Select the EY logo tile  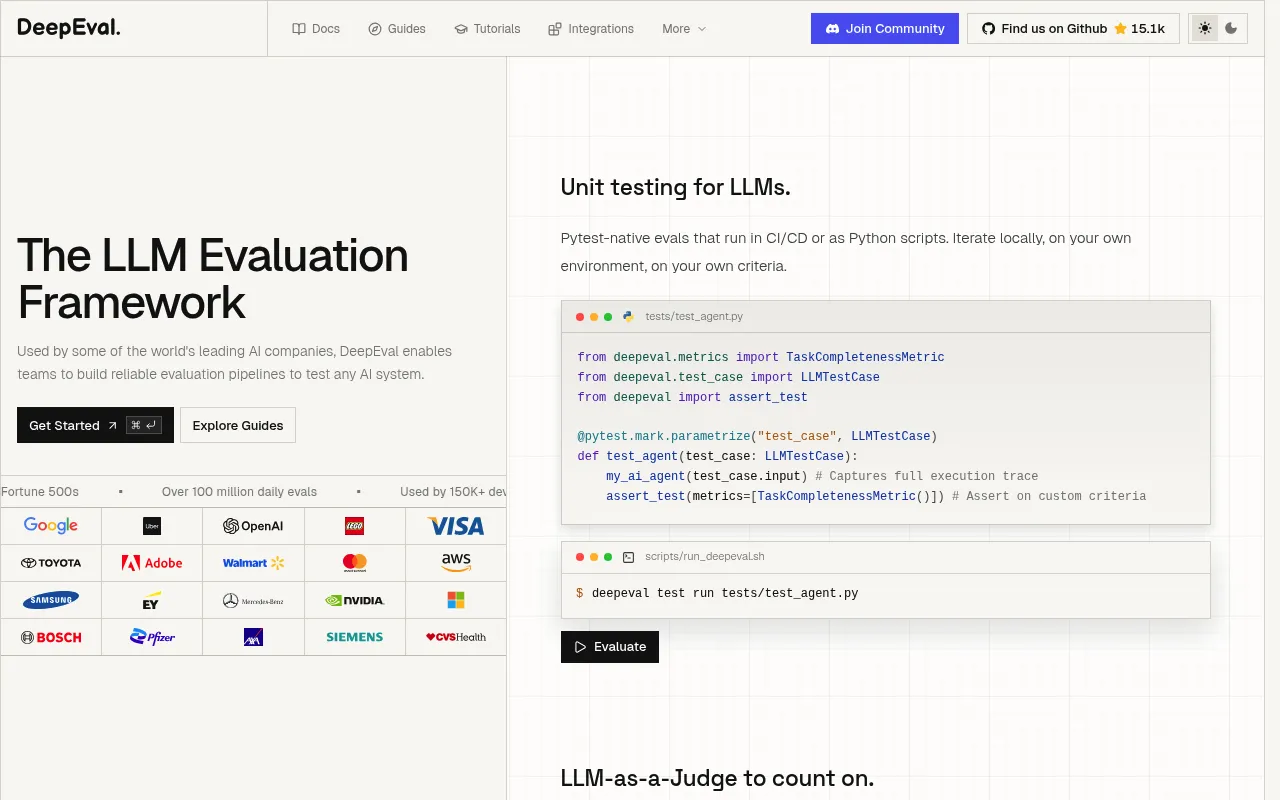152,600
